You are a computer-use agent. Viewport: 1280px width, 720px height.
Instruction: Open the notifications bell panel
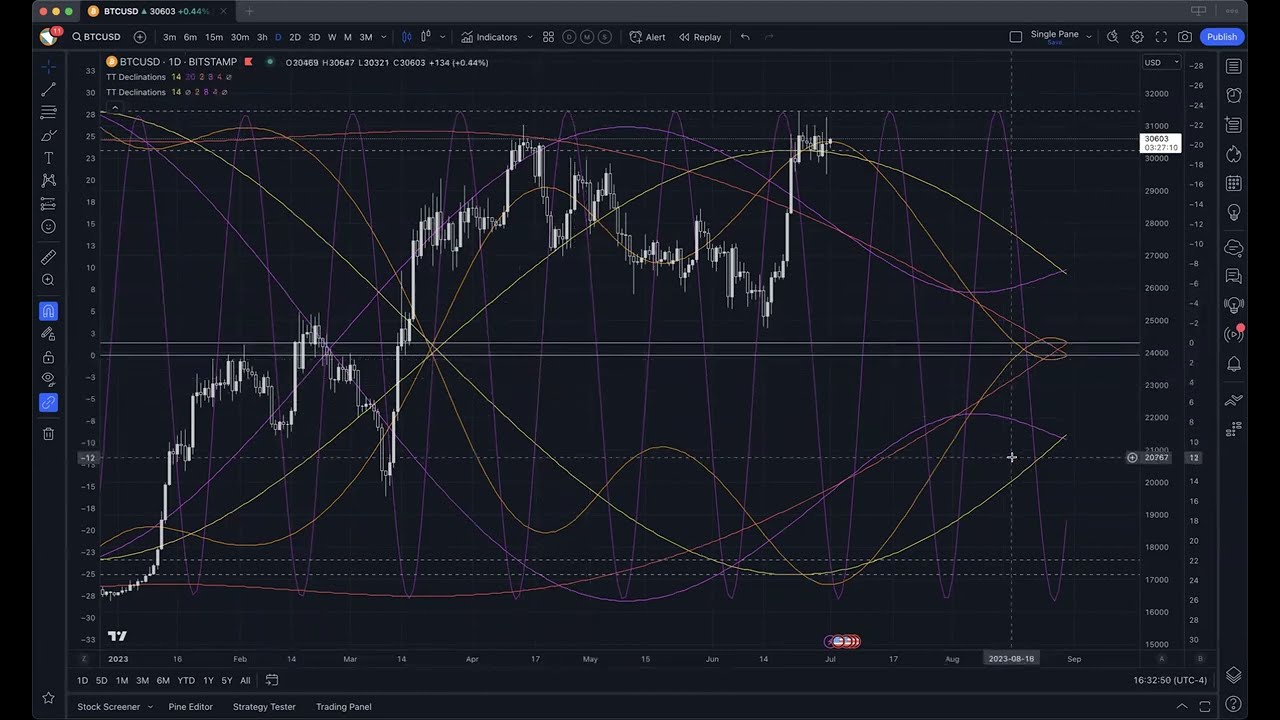(1233, 364)
